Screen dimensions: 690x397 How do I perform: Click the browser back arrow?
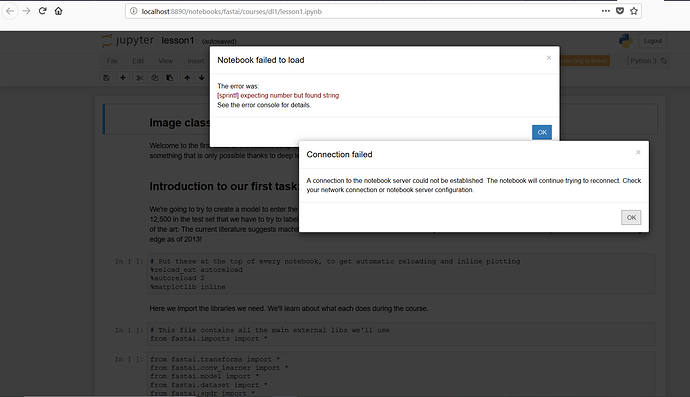(10, 11)
